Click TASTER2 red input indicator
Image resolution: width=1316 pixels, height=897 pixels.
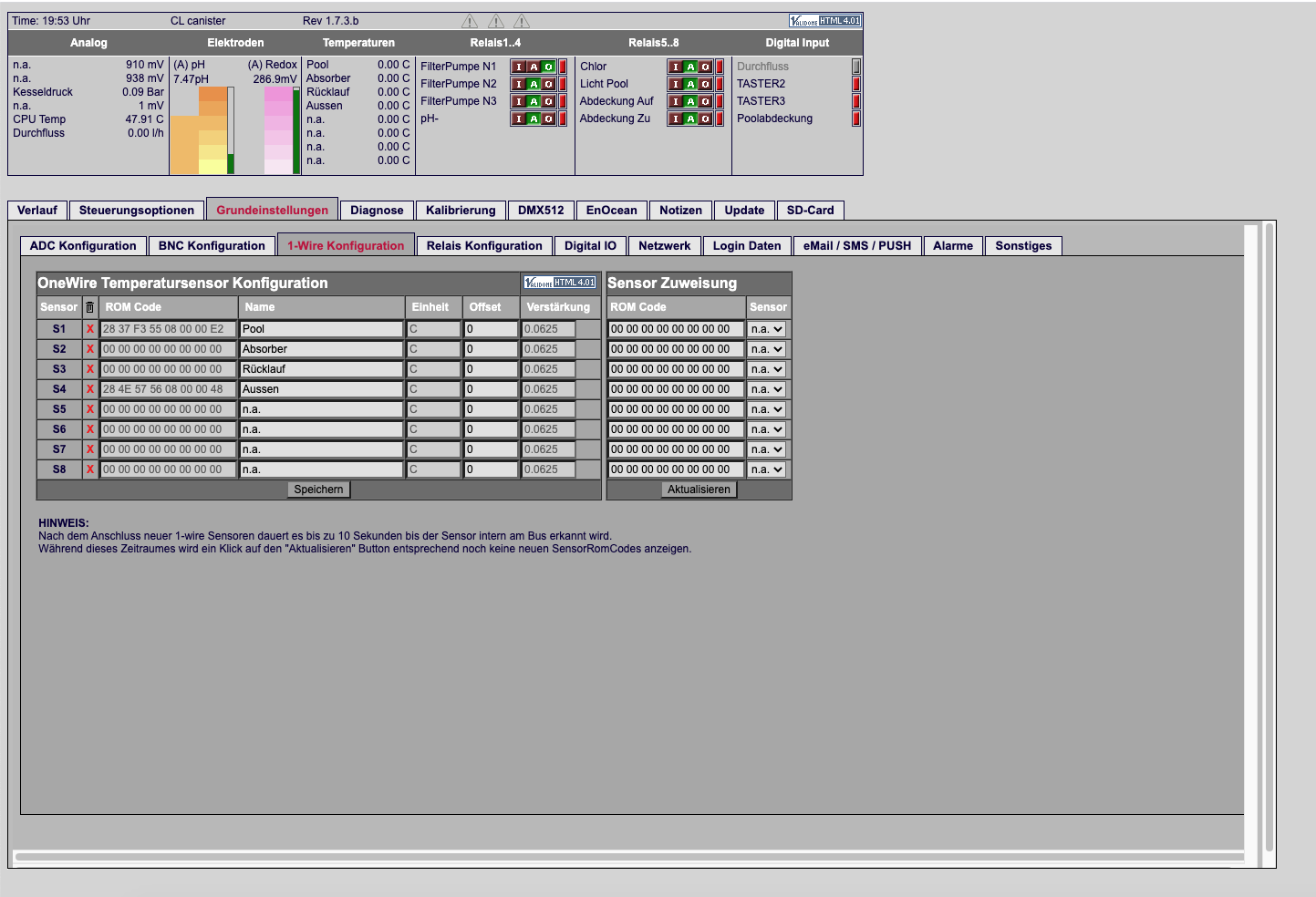coord(856,84)
